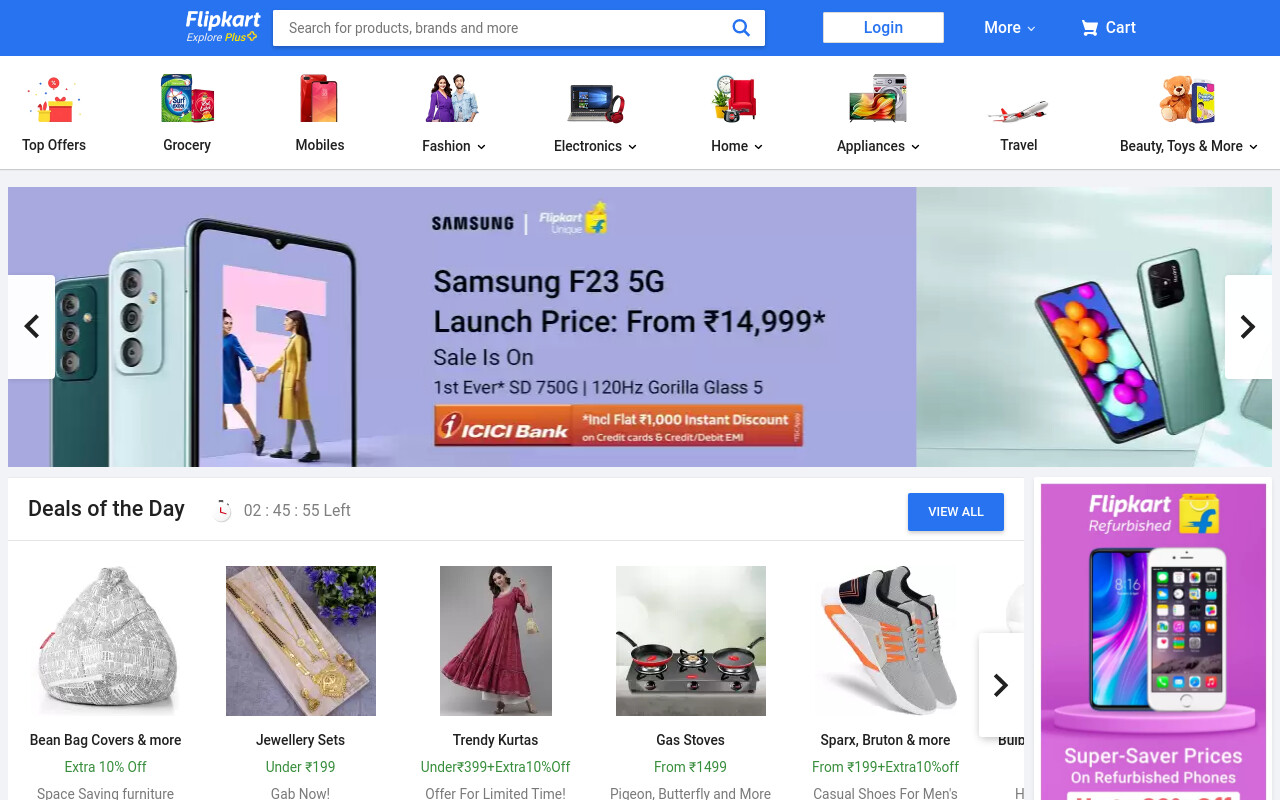Click 'Gab Now!' text
Viewport: 1280px width, 800px height.
click(300, 793)
